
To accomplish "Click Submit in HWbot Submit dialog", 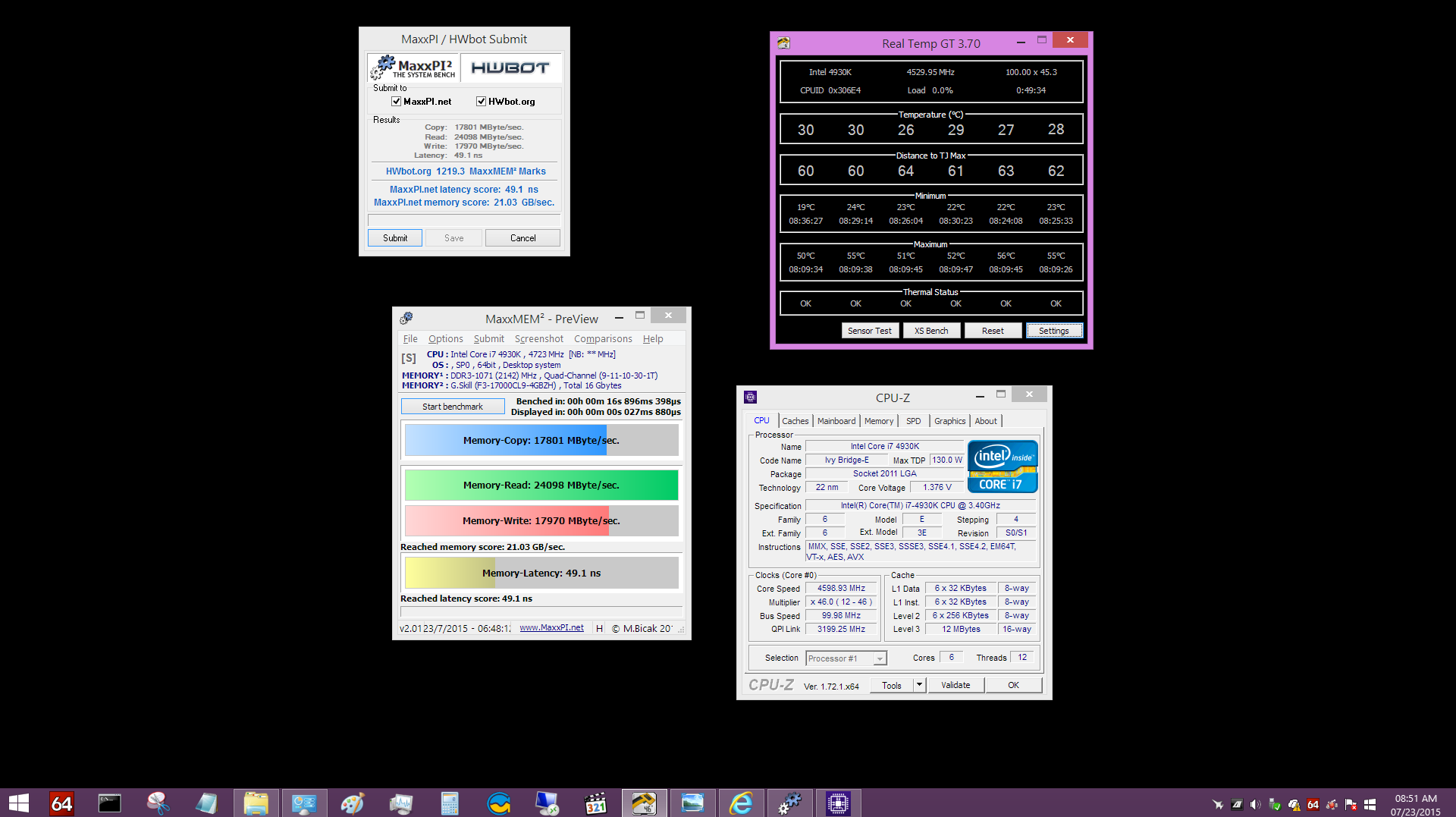I will (x=395, y=237).
